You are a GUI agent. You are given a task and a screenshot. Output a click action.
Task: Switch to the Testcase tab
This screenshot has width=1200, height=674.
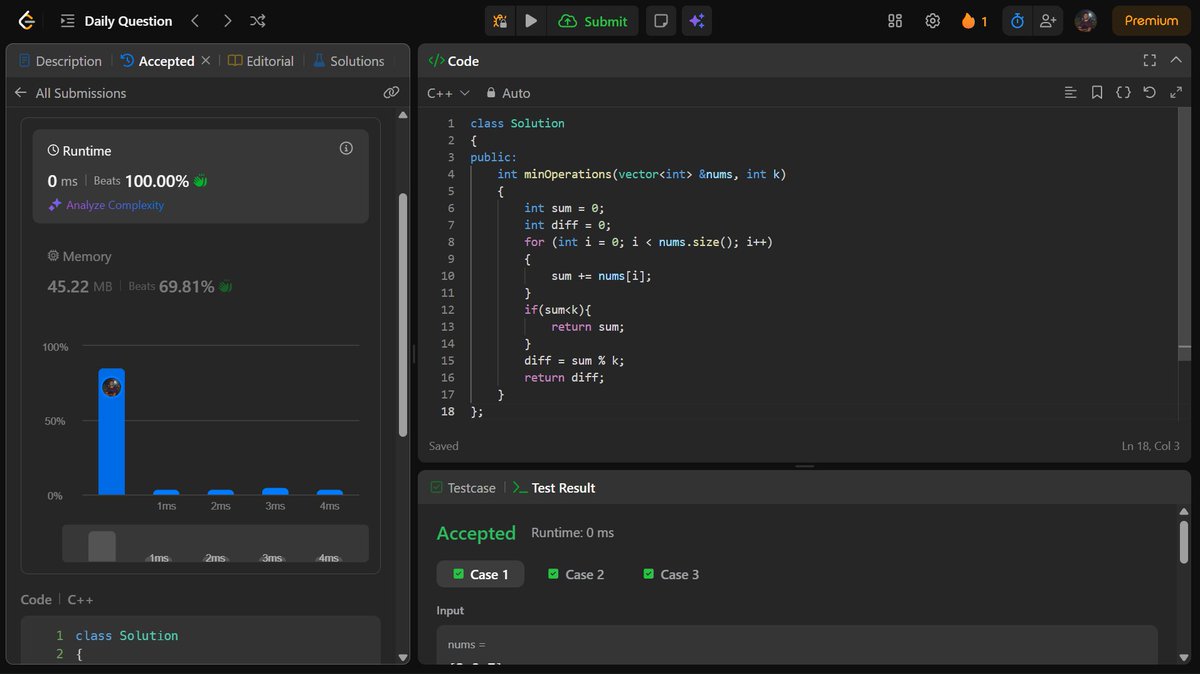click(463, 488)
